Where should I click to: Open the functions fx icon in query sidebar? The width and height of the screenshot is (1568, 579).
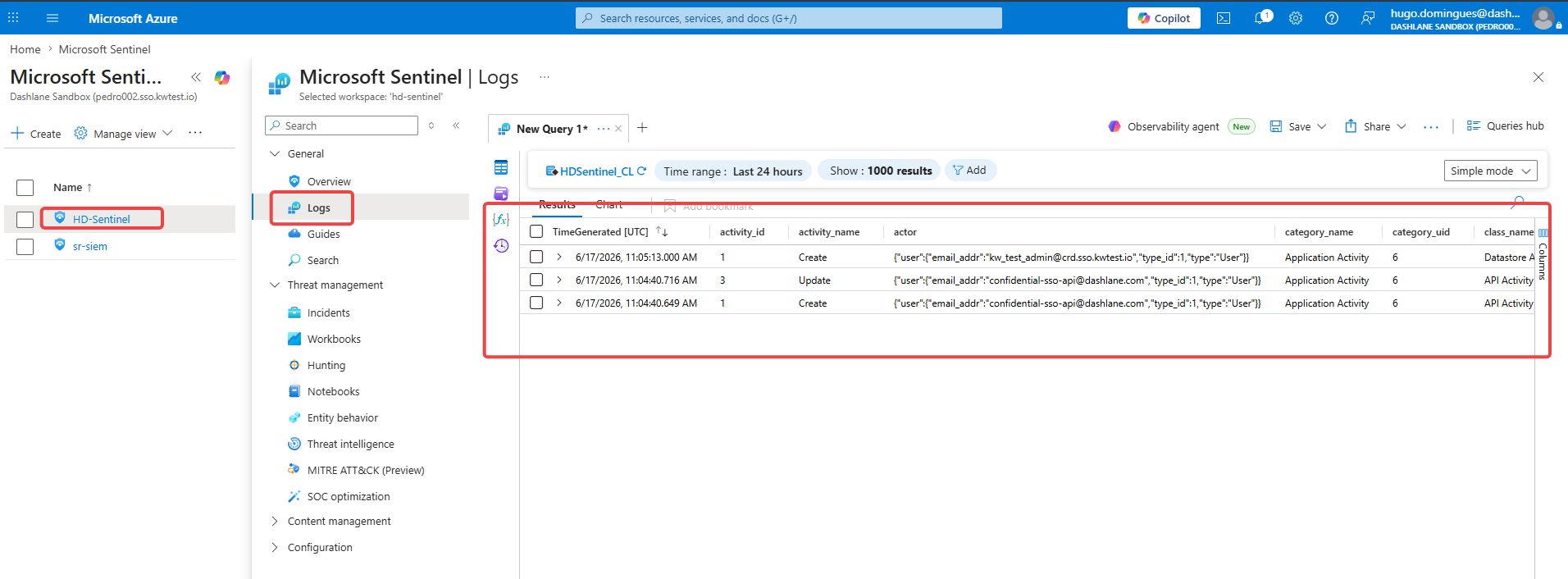[x=501, y=219]
